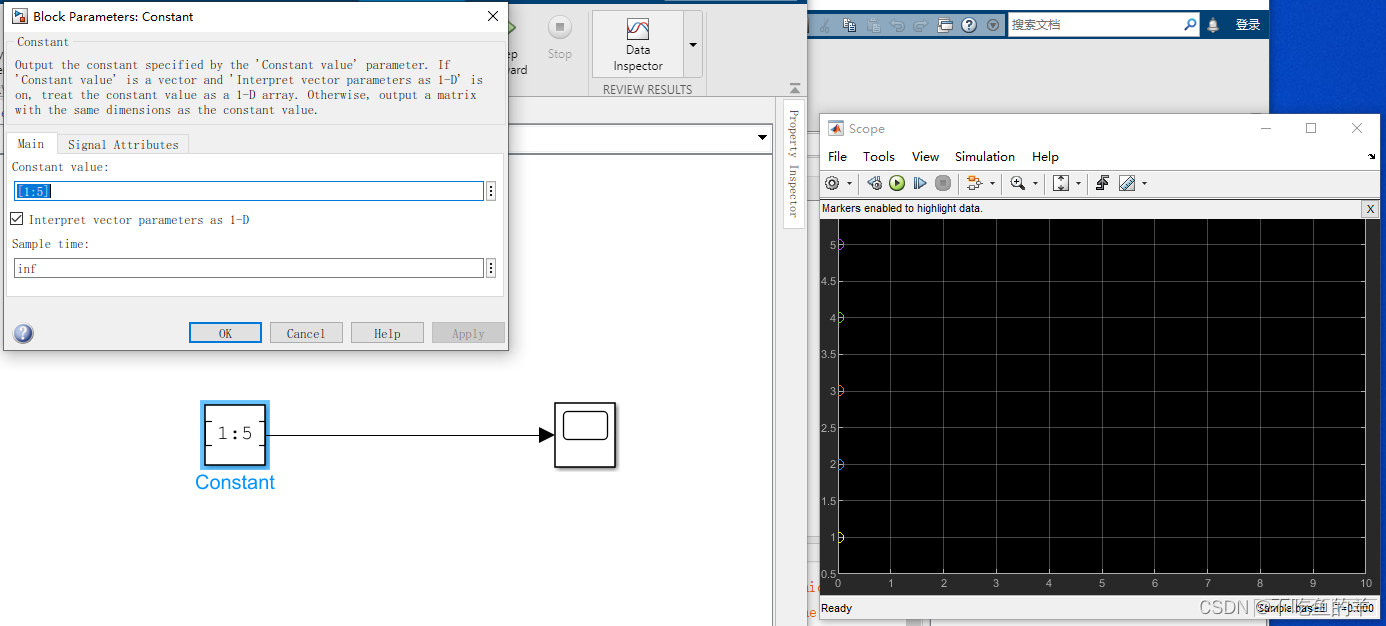1386x626 pixels.
Task: Open the Data Inspector
Action: pos(638,45)
